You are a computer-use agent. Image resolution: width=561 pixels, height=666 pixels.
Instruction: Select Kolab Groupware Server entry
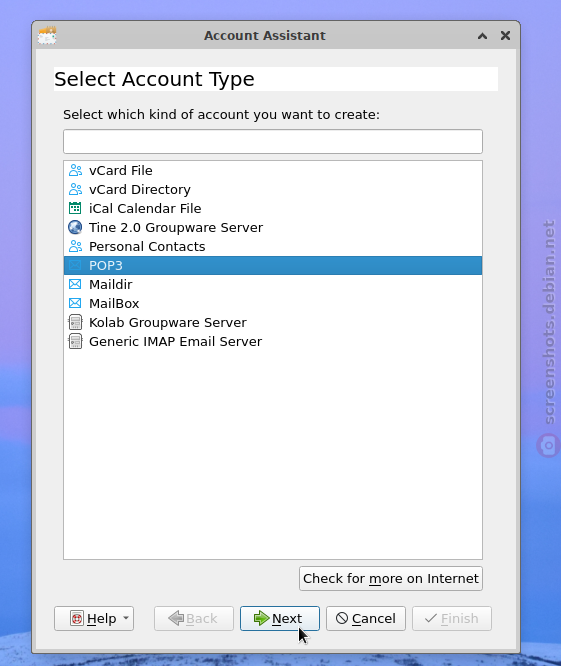tap(273, 322)
